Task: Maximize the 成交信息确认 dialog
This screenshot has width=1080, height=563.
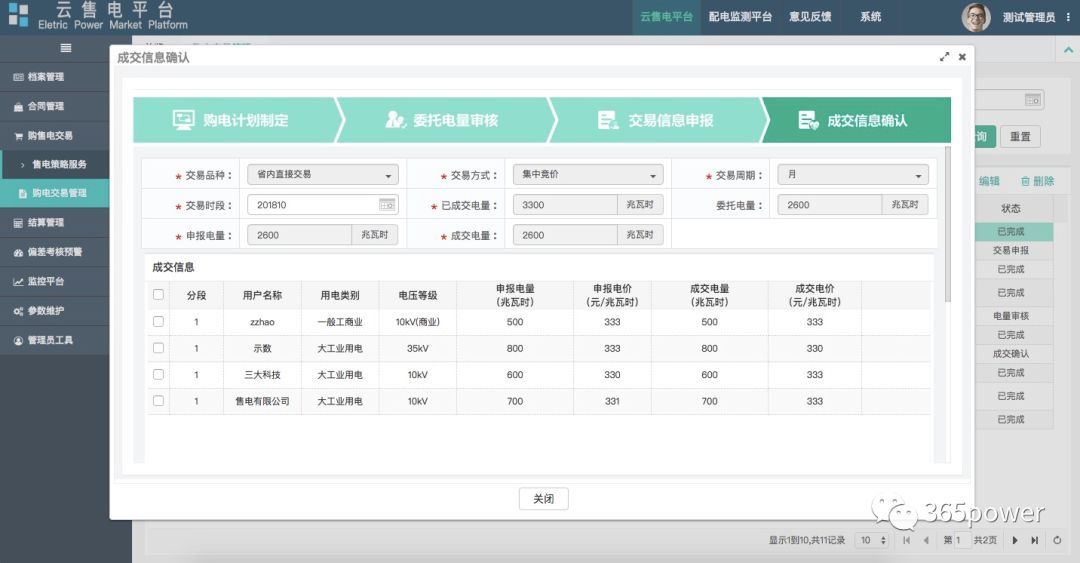Action: [944, 58]
